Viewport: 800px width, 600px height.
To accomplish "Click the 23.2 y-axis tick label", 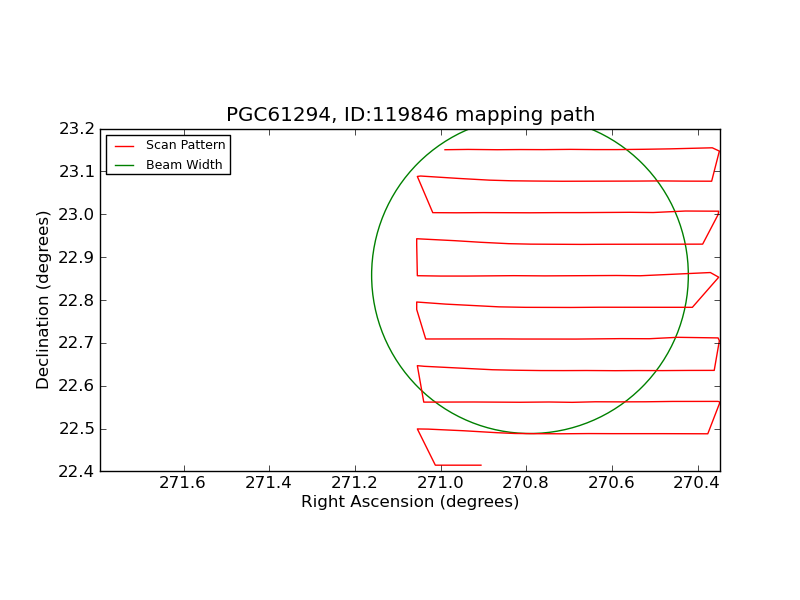I will pos(77,129).
